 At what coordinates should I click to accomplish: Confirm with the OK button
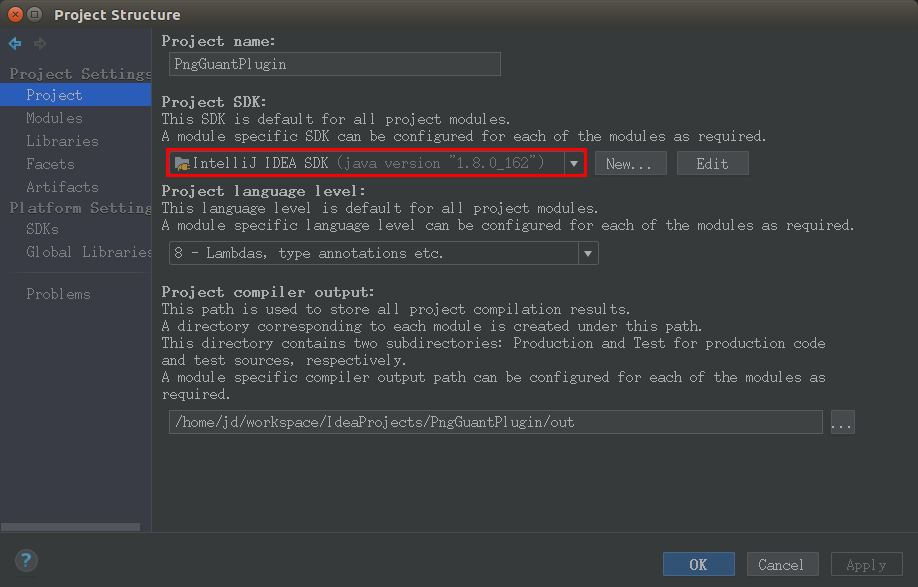click(x=698, y=564)
